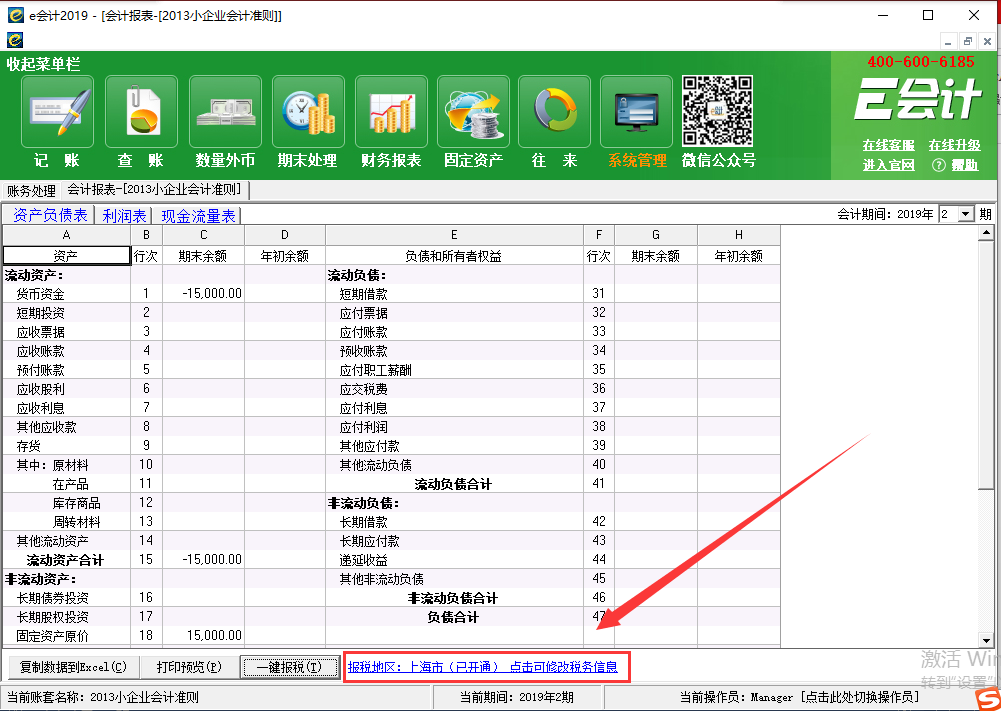Click the 固定资产原价 value 15,000.00
This screenshot has height=711, width=1001.
204,636
